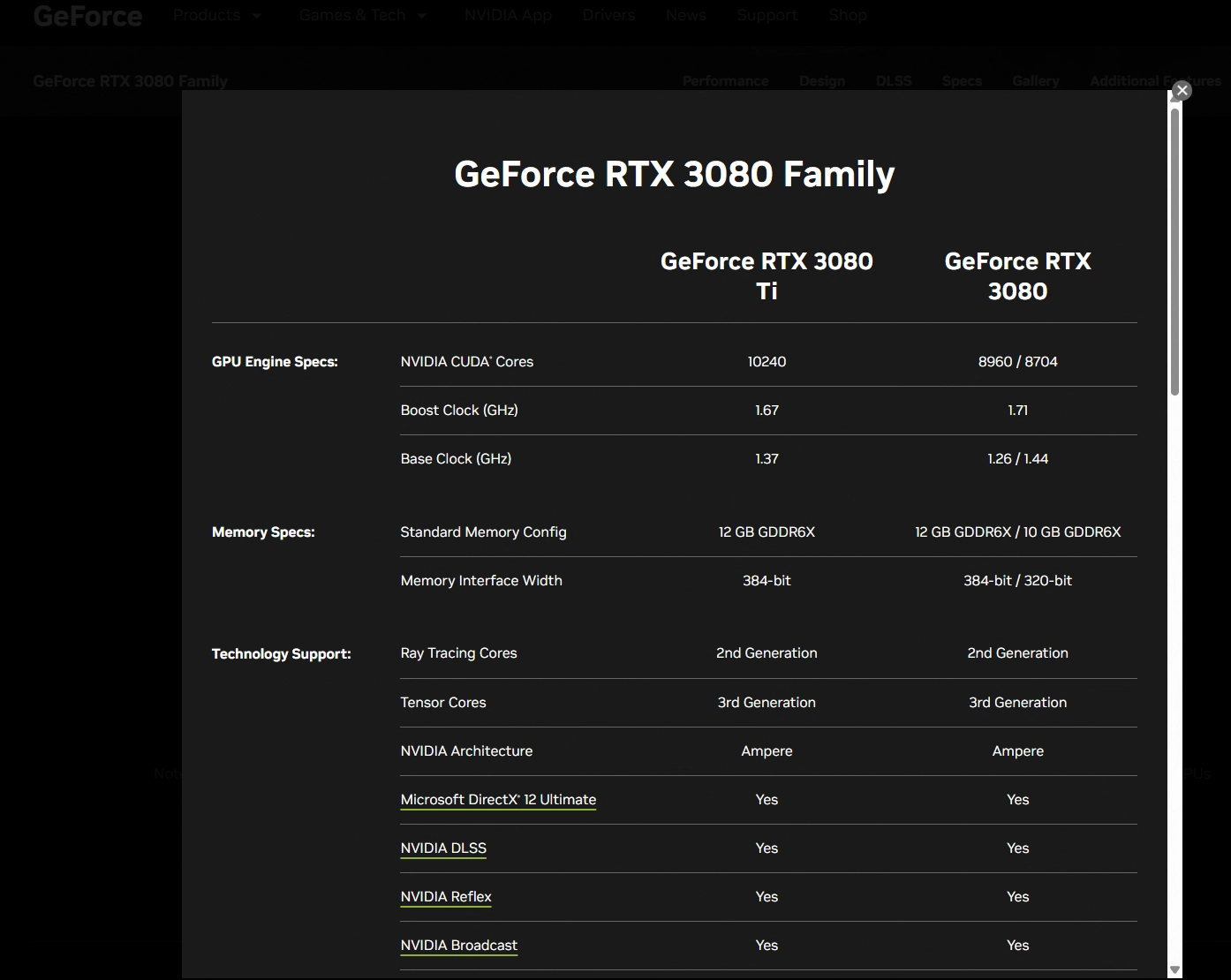Visit the Shop page

(x=847, y=15)
